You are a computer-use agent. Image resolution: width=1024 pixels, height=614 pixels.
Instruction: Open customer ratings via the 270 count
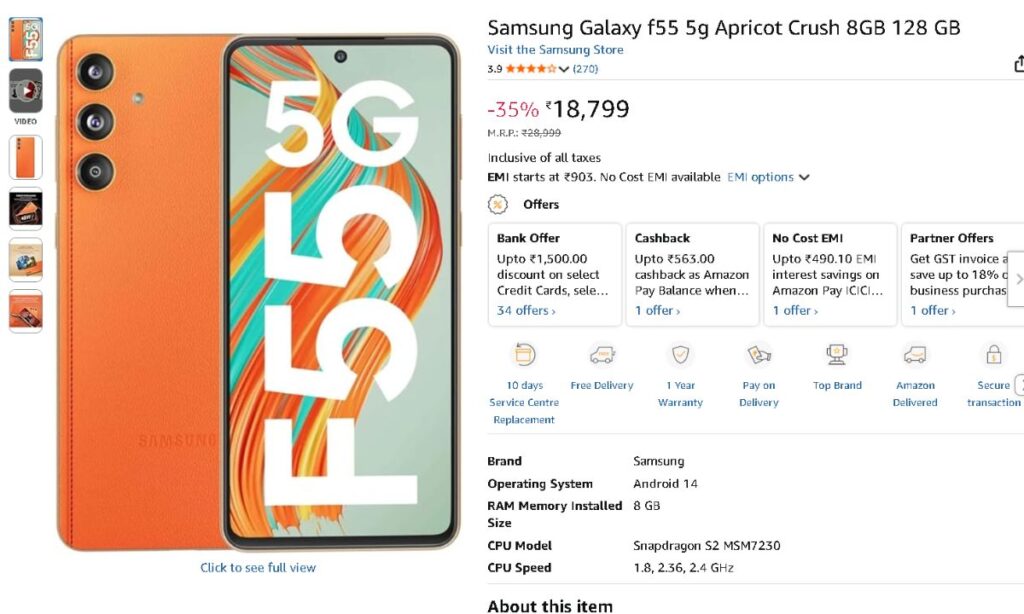(586, 69)
